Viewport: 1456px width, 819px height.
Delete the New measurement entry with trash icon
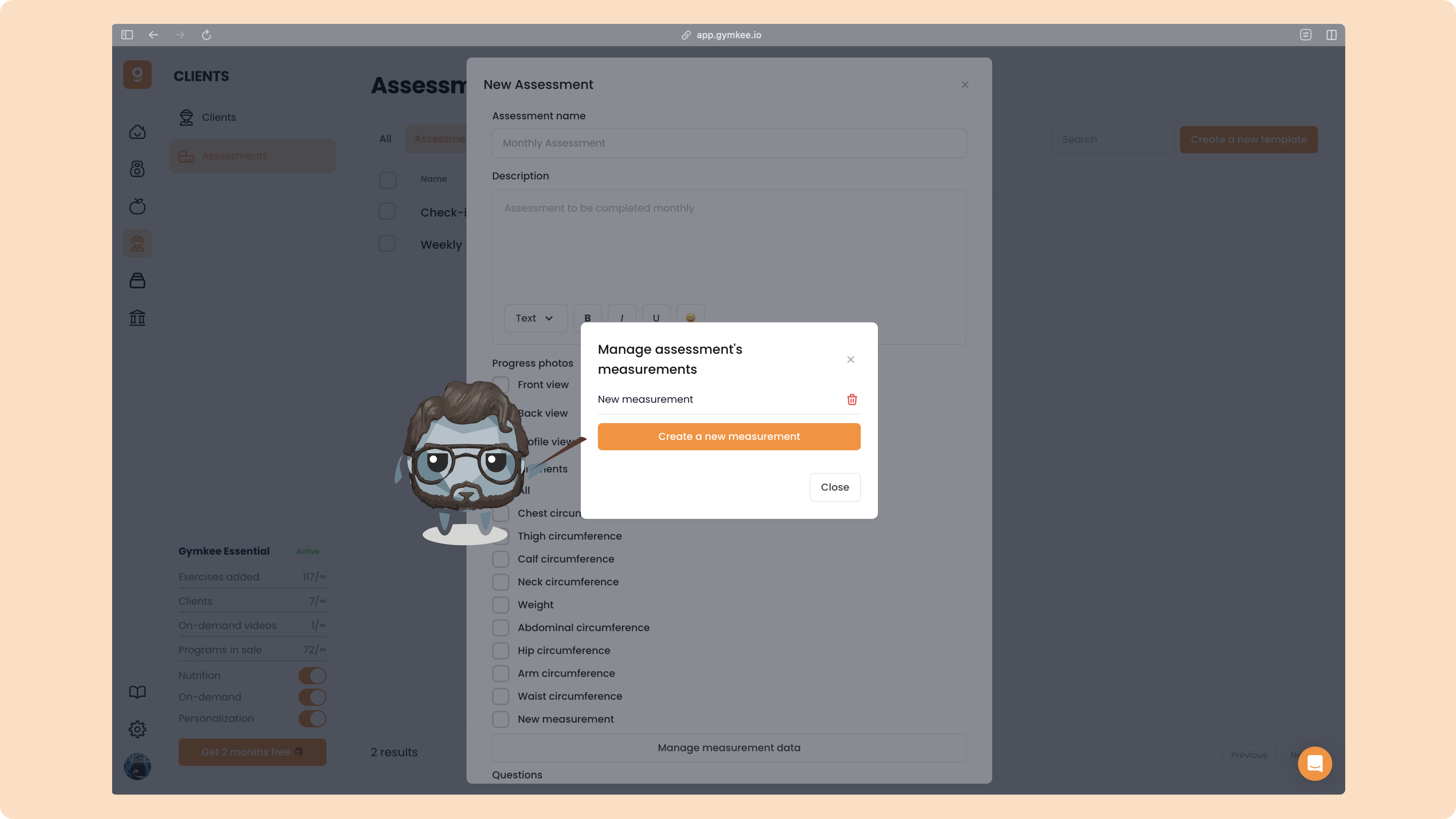coord(852,399)
